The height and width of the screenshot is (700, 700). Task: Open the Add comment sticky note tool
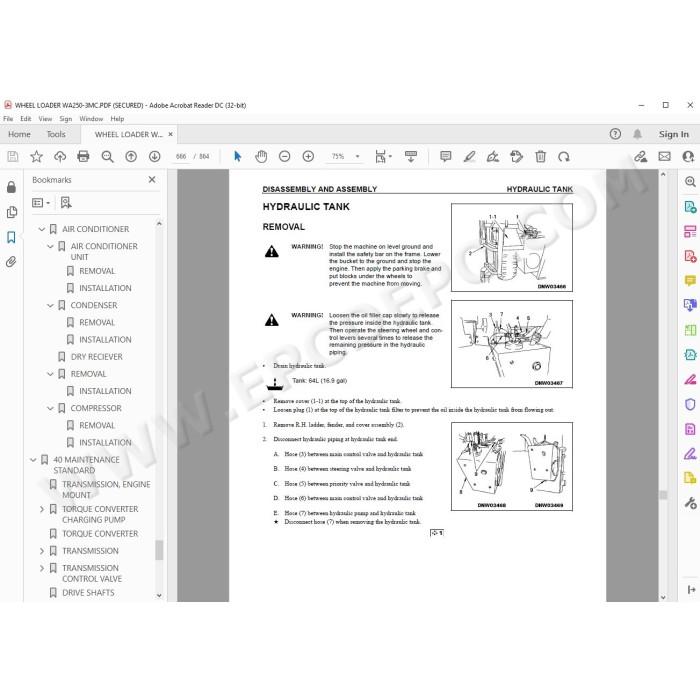[445, 156]
